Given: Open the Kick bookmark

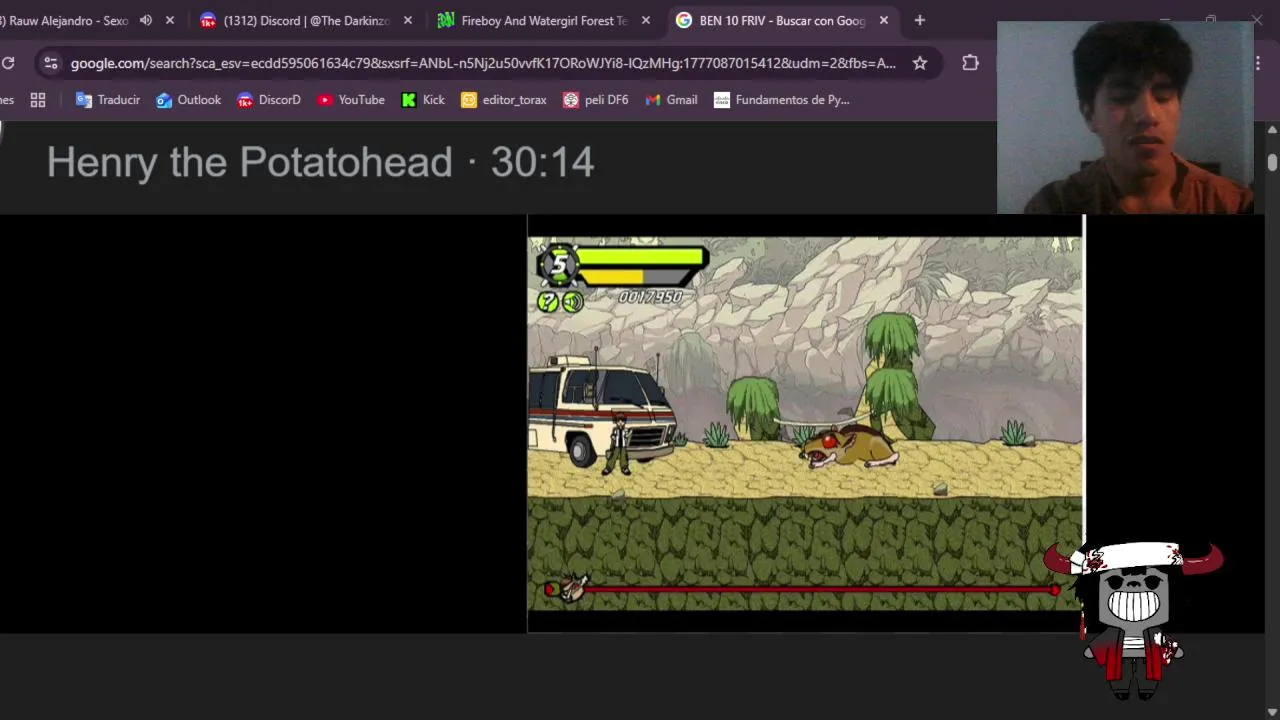Looking at the screenshot, I should 423,100.
